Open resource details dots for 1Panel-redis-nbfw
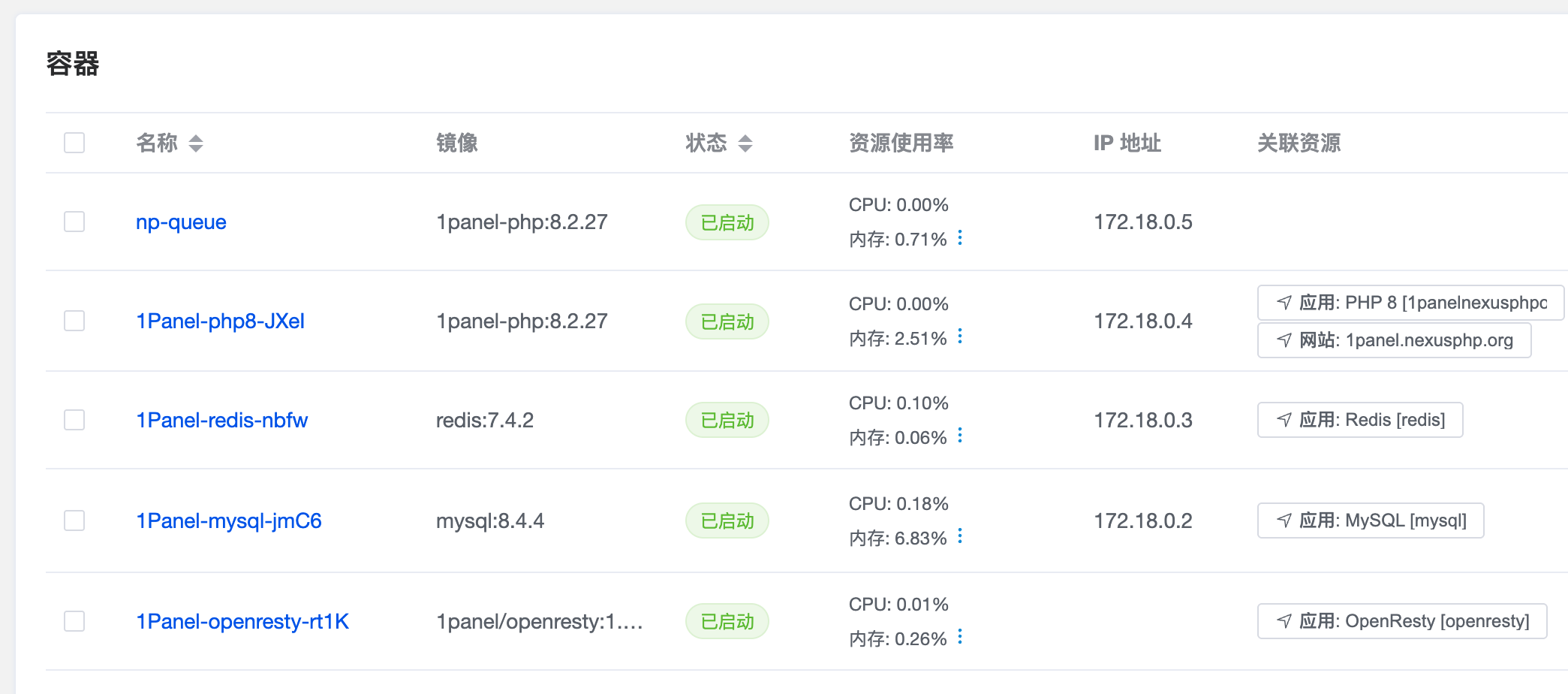Viewport: 1568px width, 694px height. pos(960,436)
